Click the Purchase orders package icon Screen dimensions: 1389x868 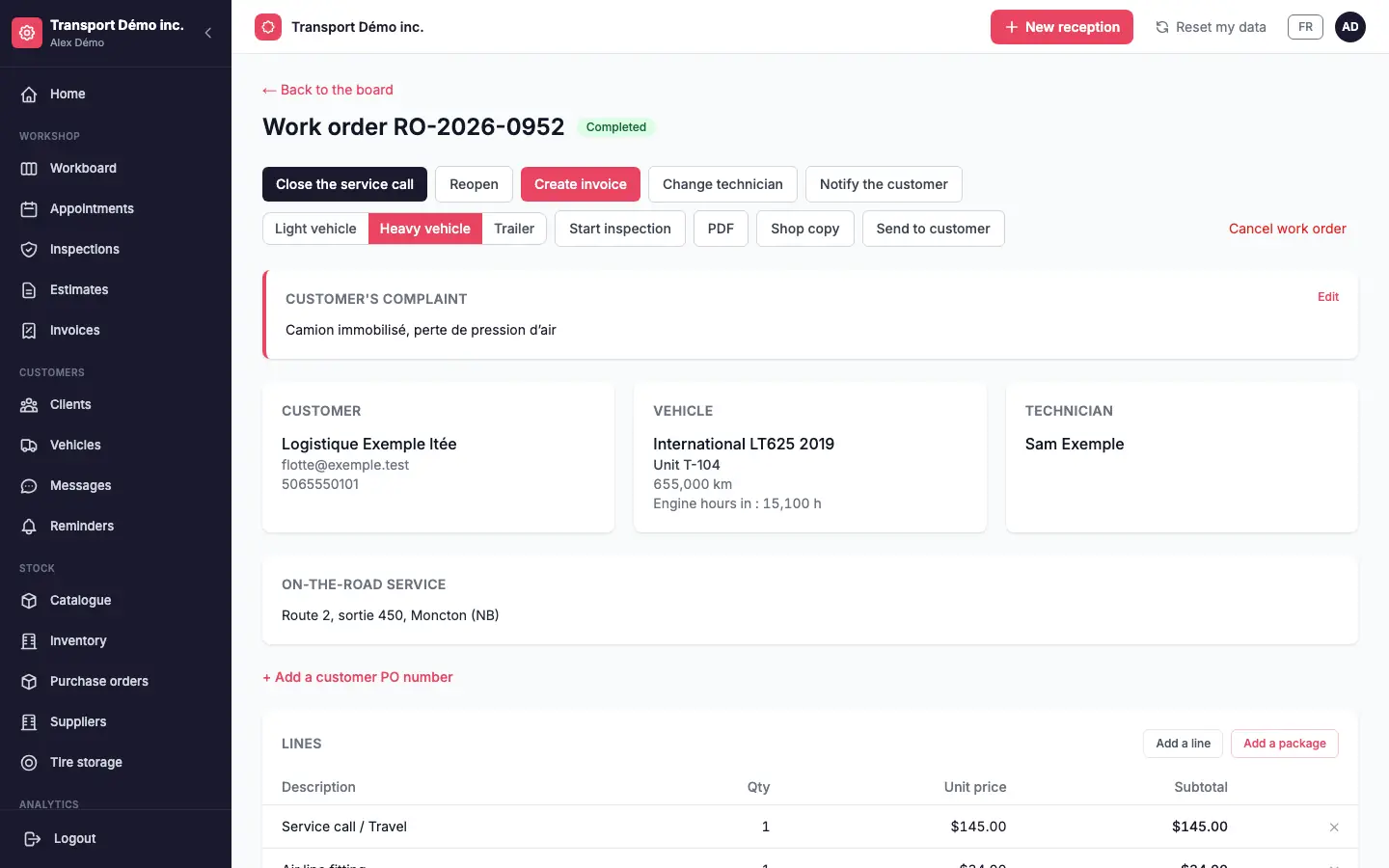[x=29, y=682]
